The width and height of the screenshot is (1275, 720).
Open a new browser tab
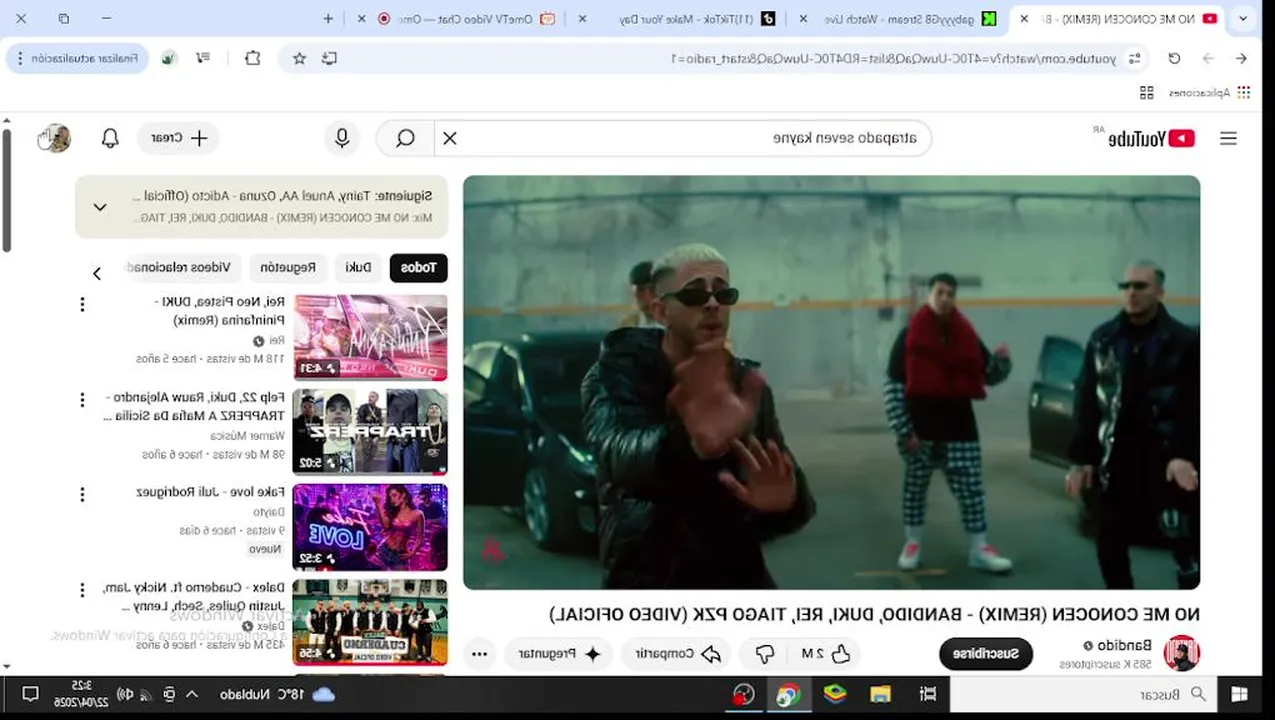(x=328, y=18)
